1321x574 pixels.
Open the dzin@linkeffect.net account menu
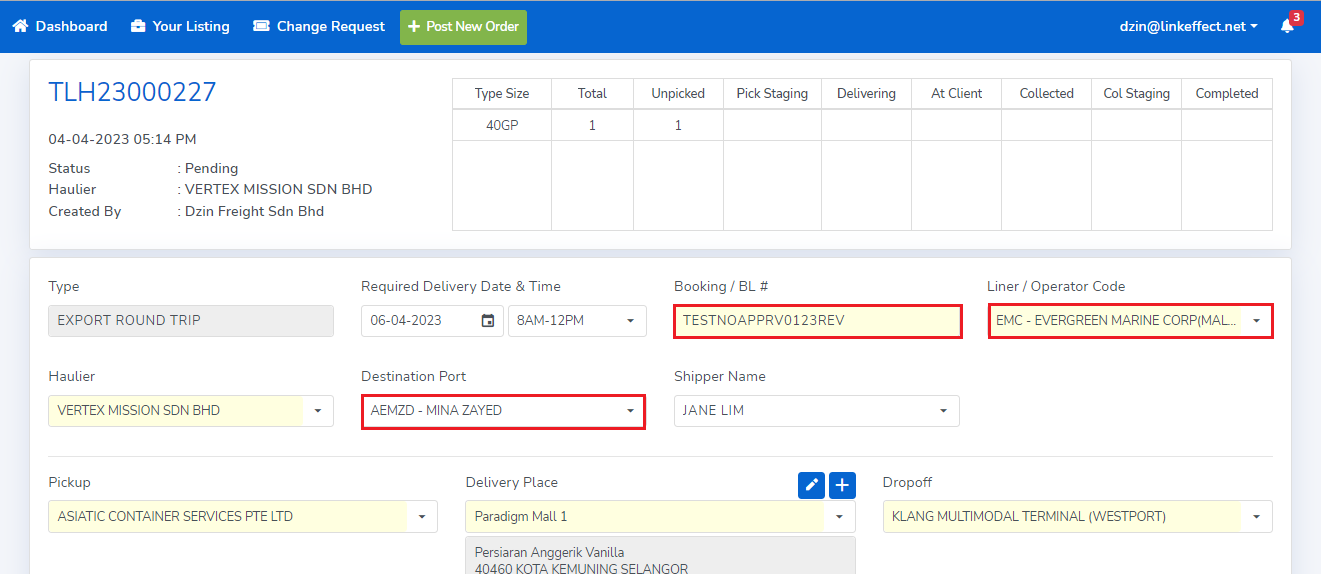click(1188, 27)
